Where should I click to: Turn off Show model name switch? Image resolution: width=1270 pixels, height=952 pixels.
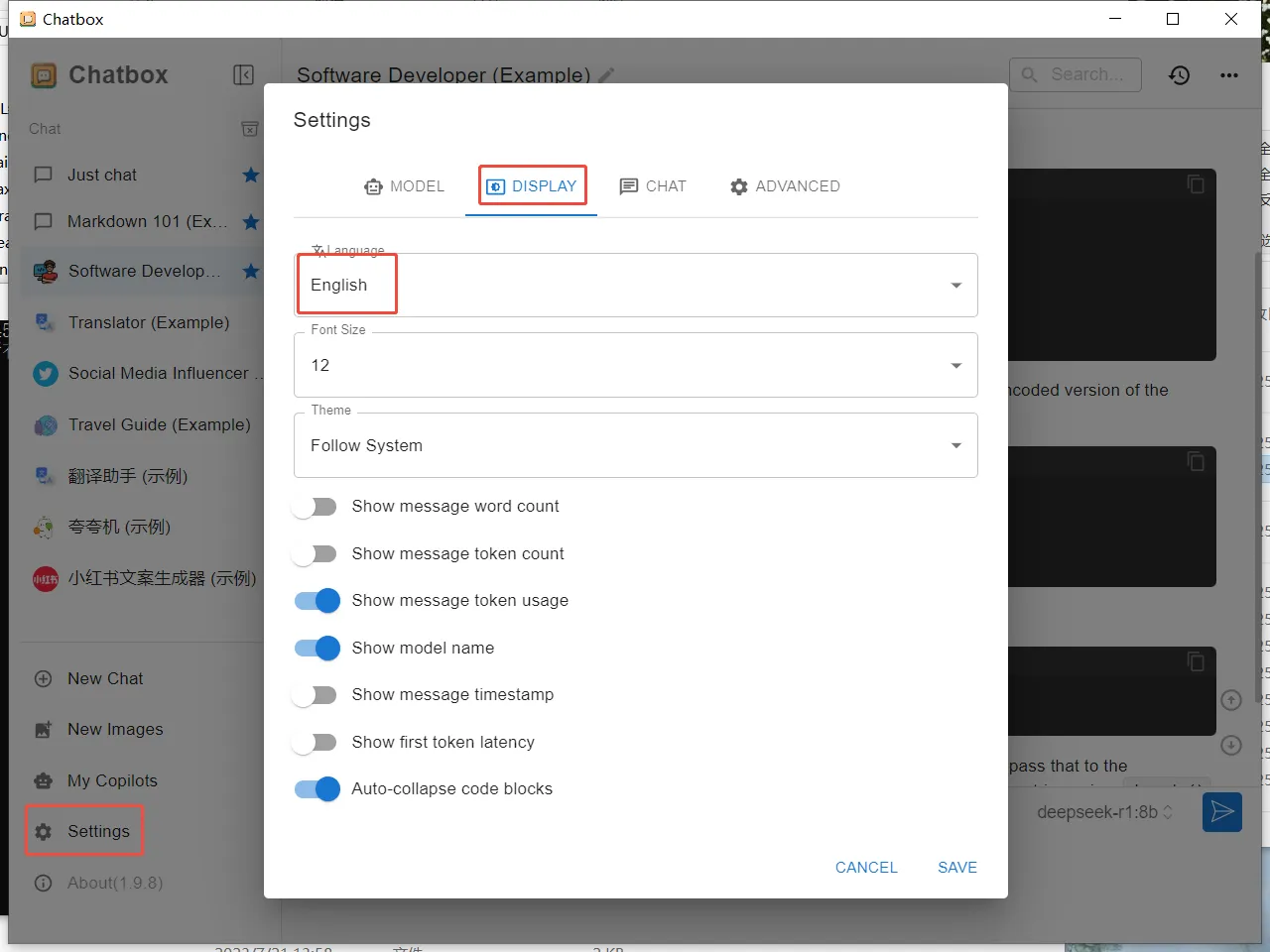(317, 649)
